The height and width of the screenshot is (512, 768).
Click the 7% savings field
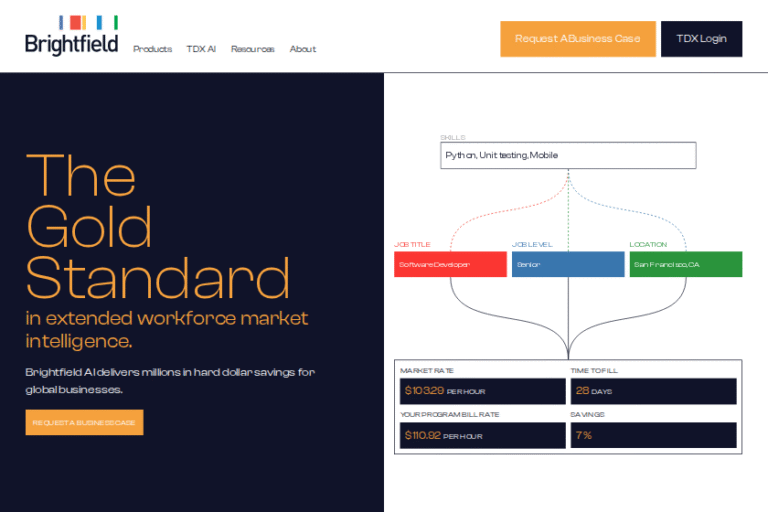click(653, 435)
